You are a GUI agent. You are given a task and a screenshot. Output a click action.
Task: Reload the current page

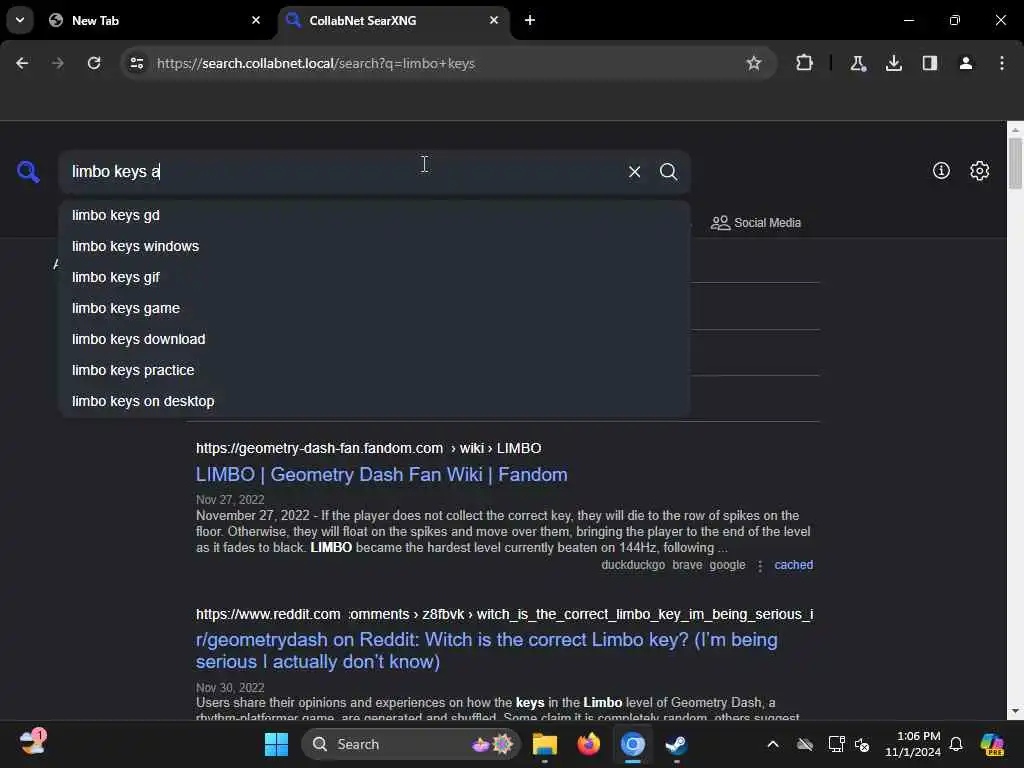coord(94,63)
